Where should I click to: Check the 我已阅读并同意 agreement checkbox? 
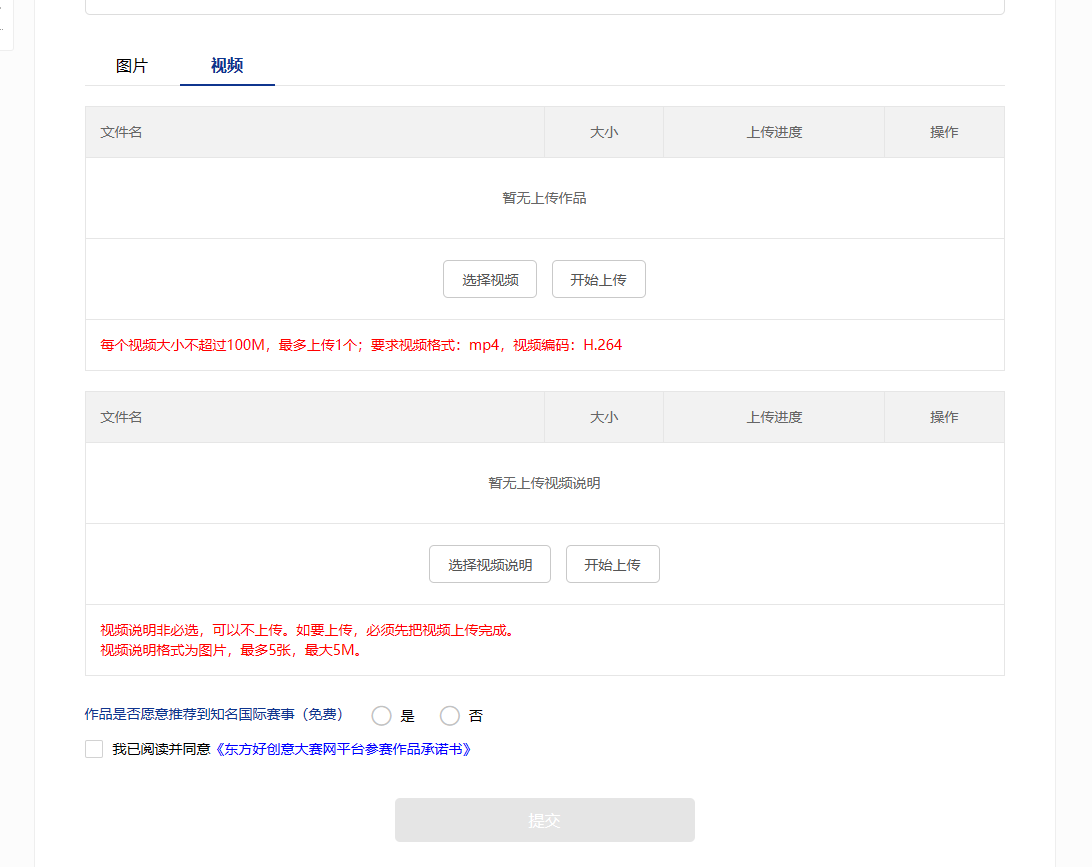point(94,748)
